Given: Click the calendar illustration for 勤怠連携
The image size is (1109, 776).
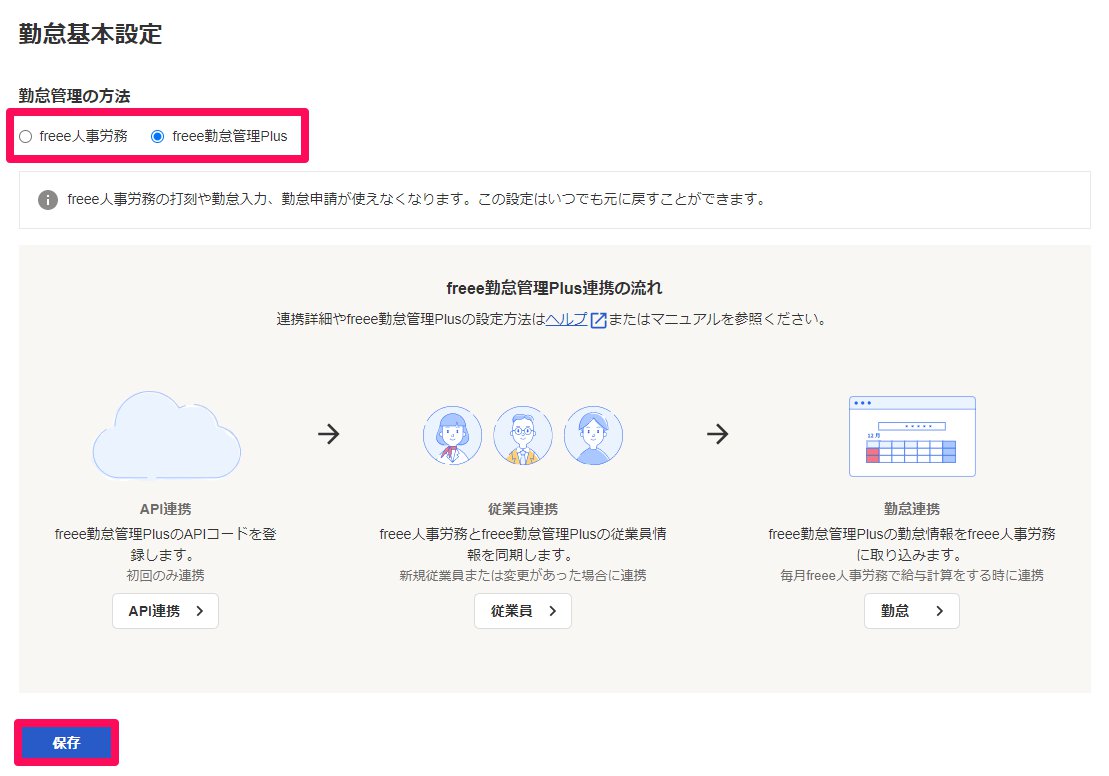Looking at the screenshot, I should (912, 436).
